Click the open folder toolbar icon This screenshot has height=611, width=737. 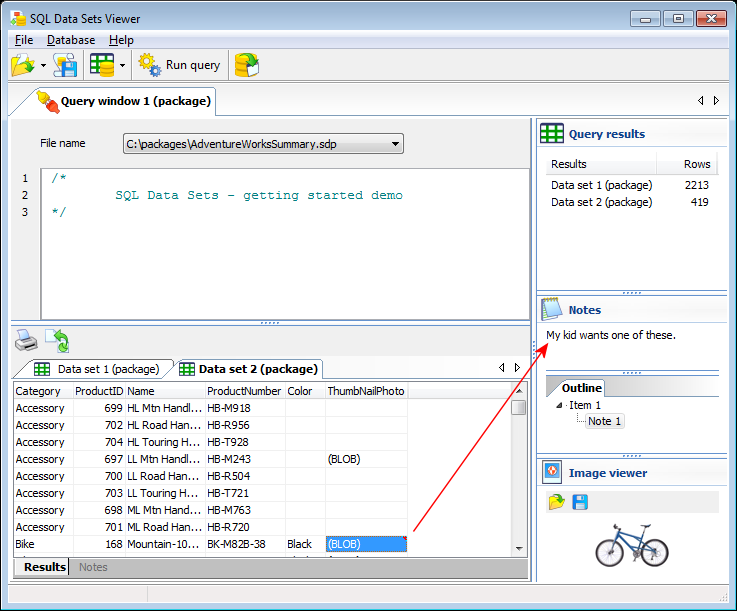22,65
